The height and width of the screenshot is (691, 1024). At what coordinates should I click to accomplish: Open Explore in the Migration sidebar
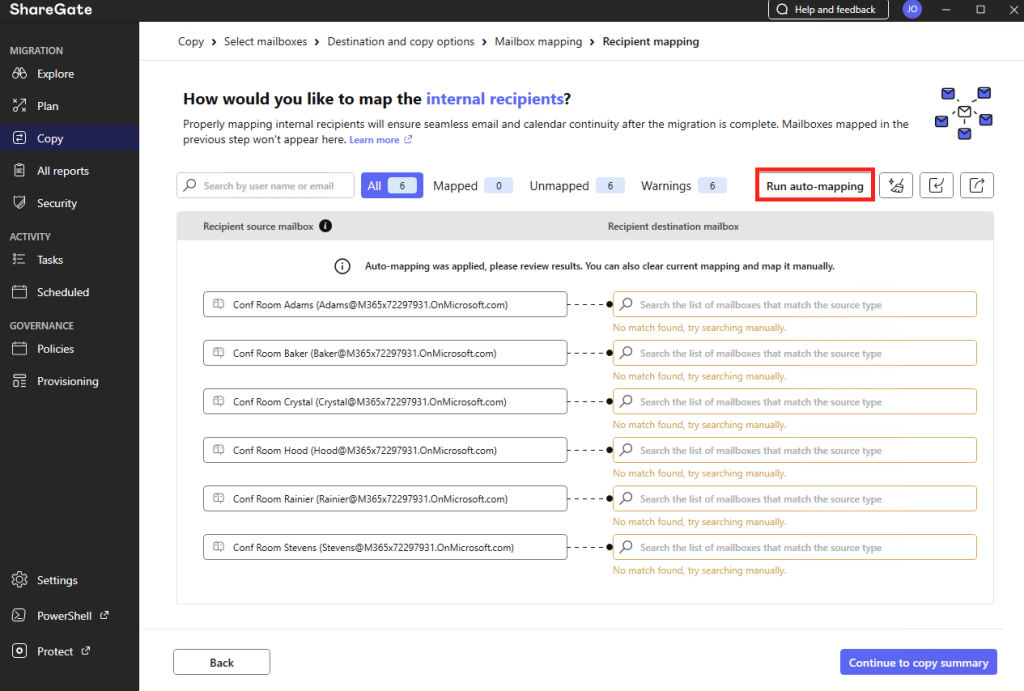point(55,74)
